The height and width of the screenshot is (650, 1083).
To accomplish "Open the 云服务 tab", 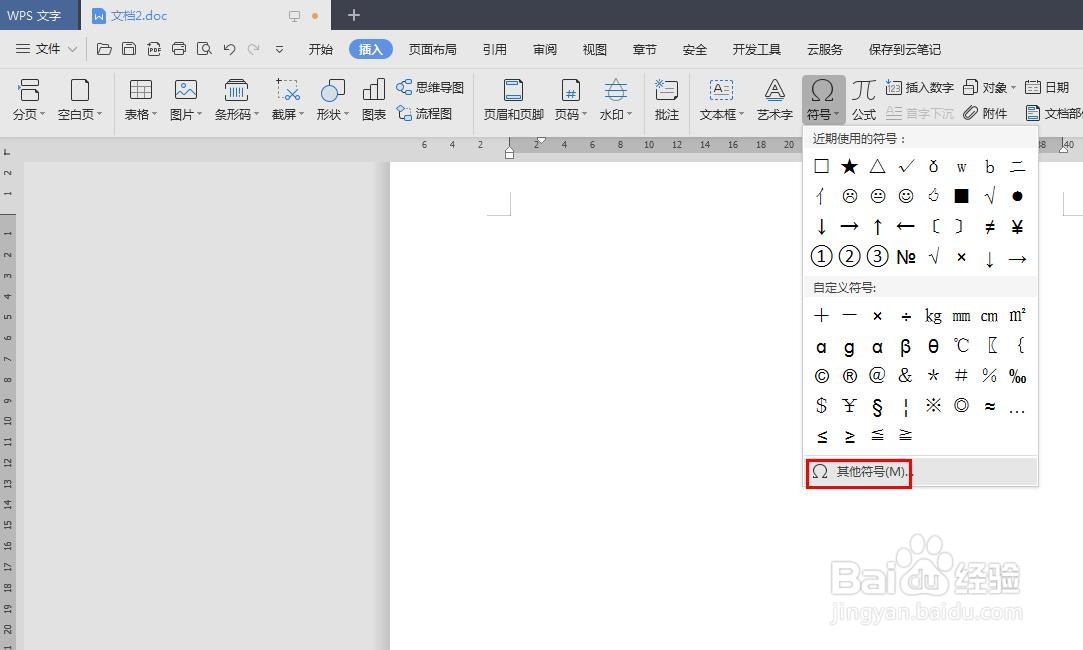I will tap(825, 49).
